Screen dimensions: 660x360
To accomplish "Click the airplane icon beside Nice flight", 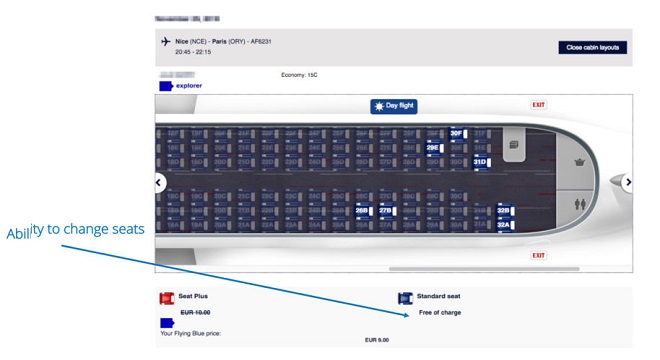I will [165, 42].
